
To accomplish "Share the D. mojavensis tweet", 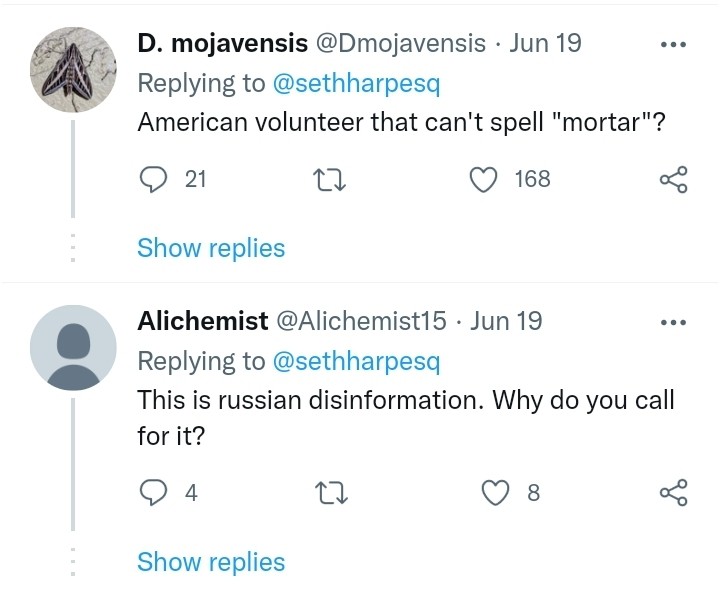I will click(673, 180).
